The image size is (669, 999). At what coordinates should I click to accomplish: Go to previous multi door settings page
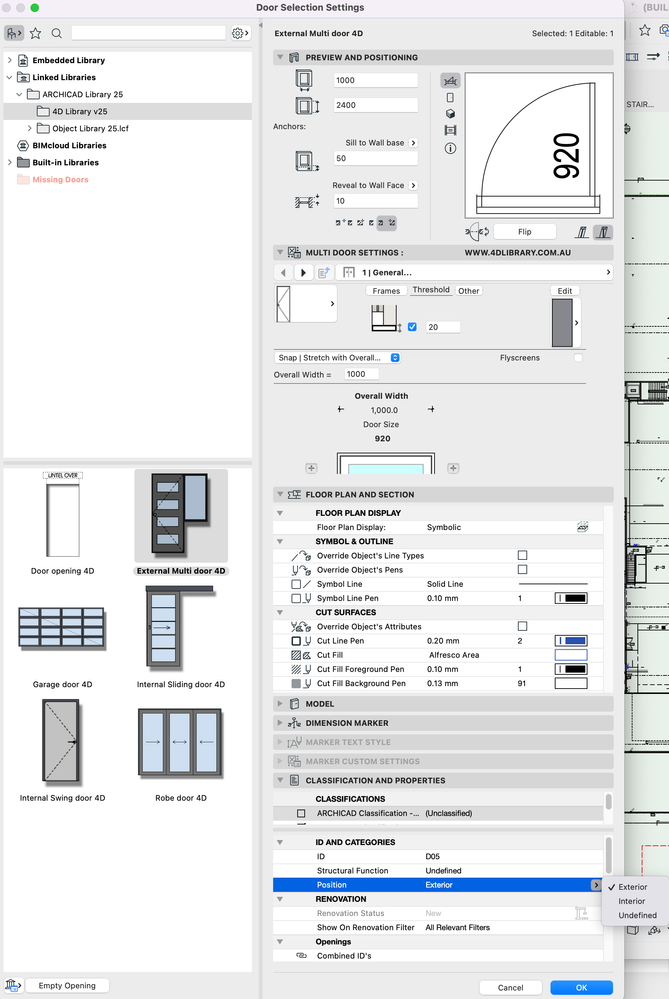pyautogui.click(x=283, y=273)
